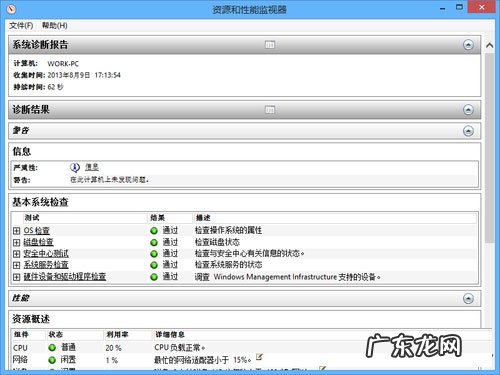Click the 资源概述 heading
The image size is (500, 375).
point(31,319)
